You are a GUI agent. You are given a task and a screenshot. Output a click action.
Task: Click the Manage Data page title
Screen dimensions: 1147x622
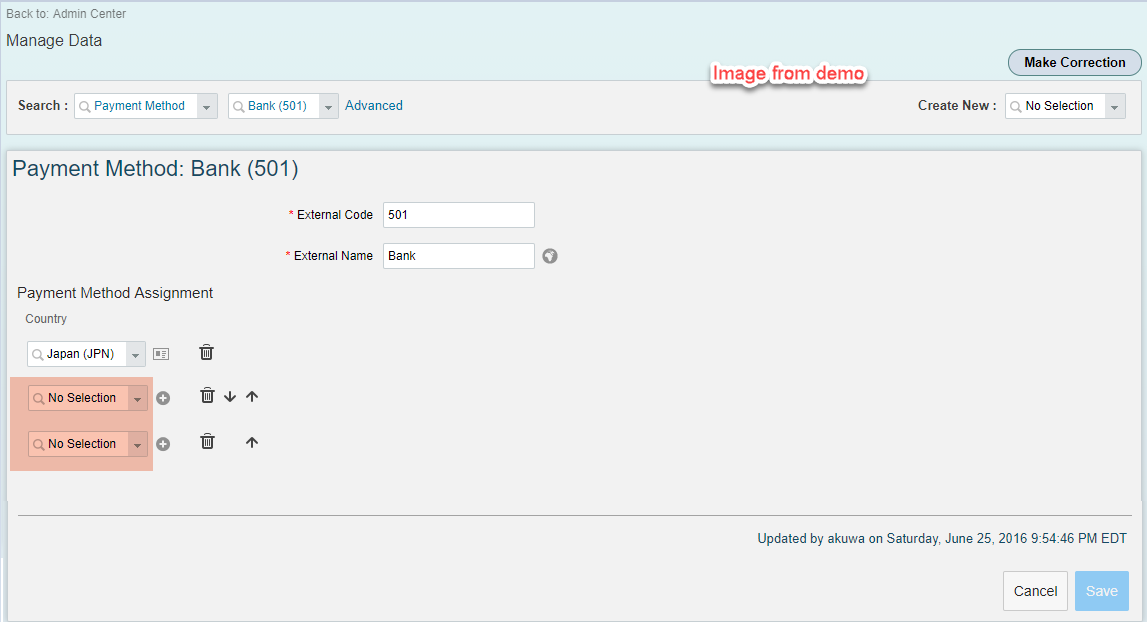pyautogui.click(x=54, y=41)
